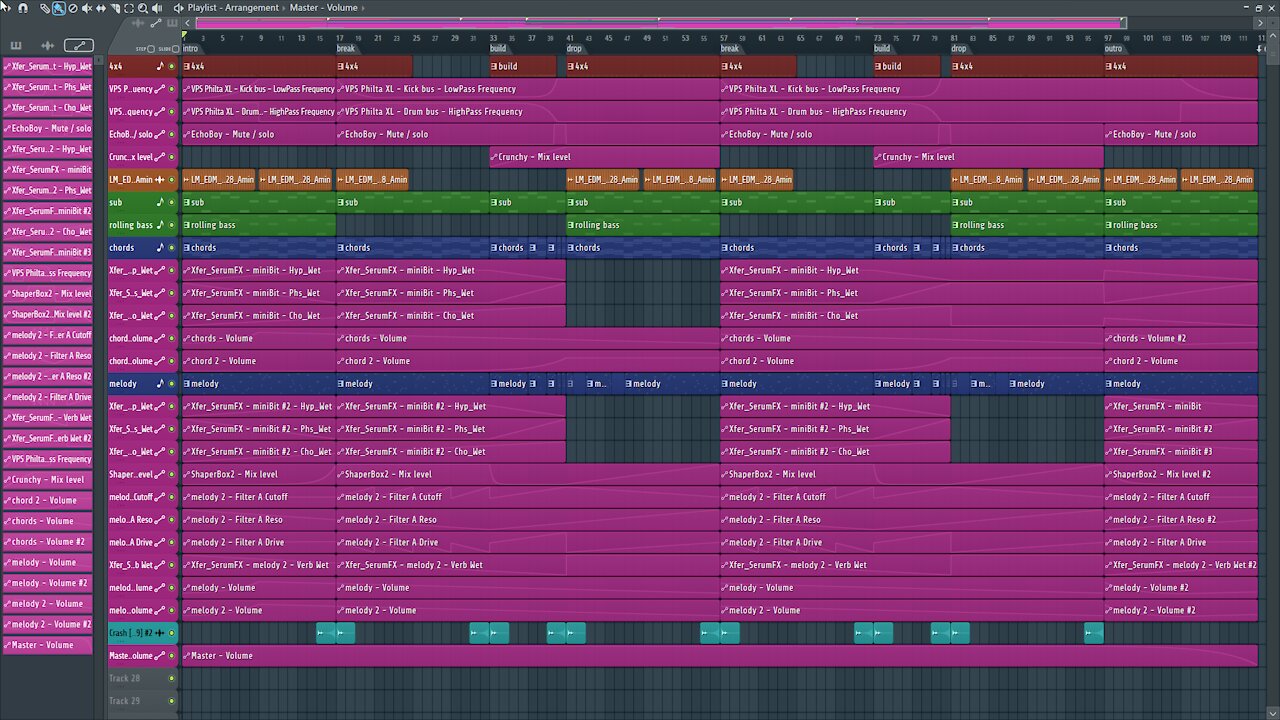Open menu of first 'Crunchy - Mix level' clip
This screenshot has width=1280, height=720.
click(x=494, y=157)
